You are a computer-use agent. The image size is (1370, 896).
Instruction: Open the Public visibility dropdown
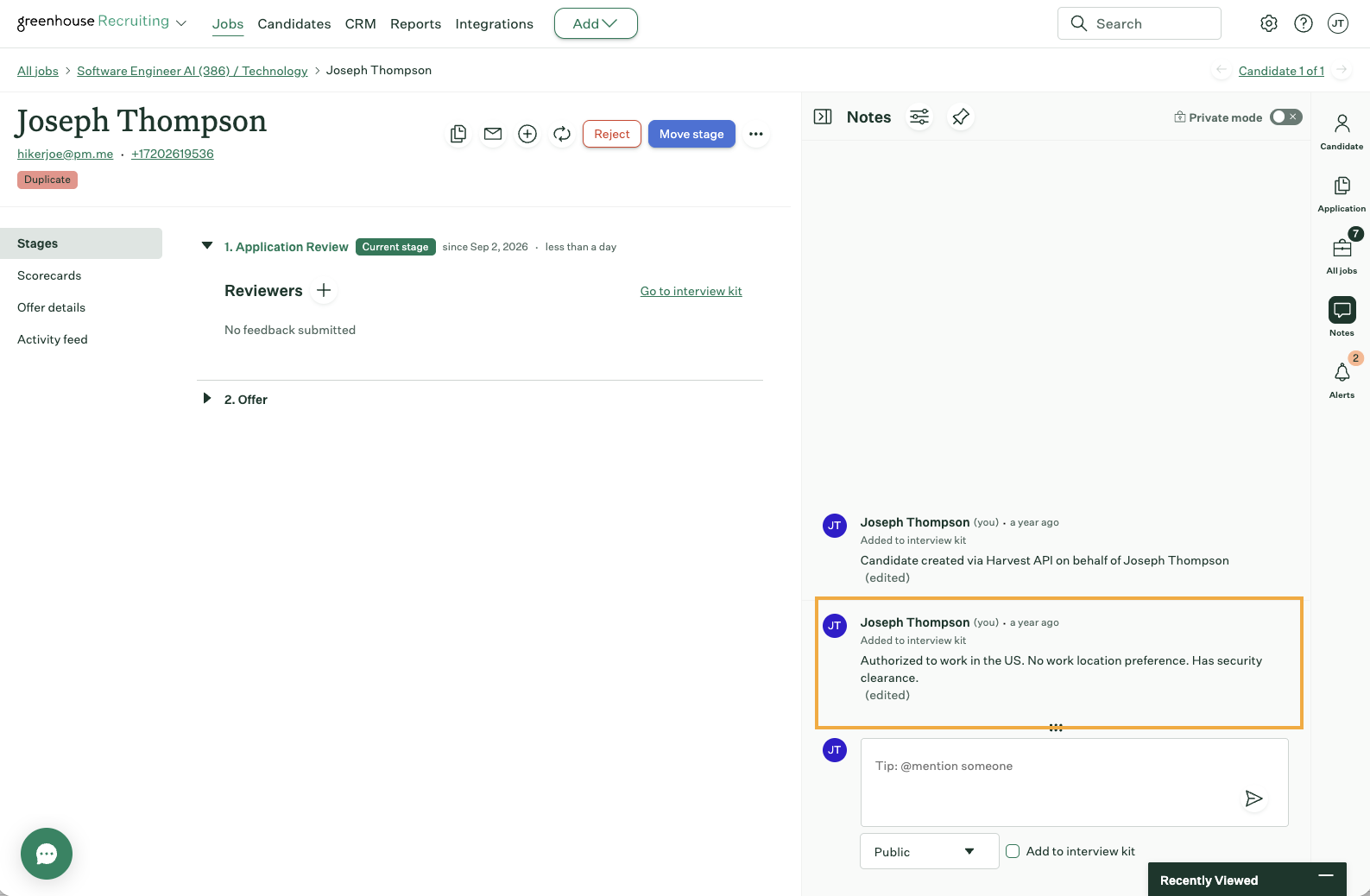929,851
